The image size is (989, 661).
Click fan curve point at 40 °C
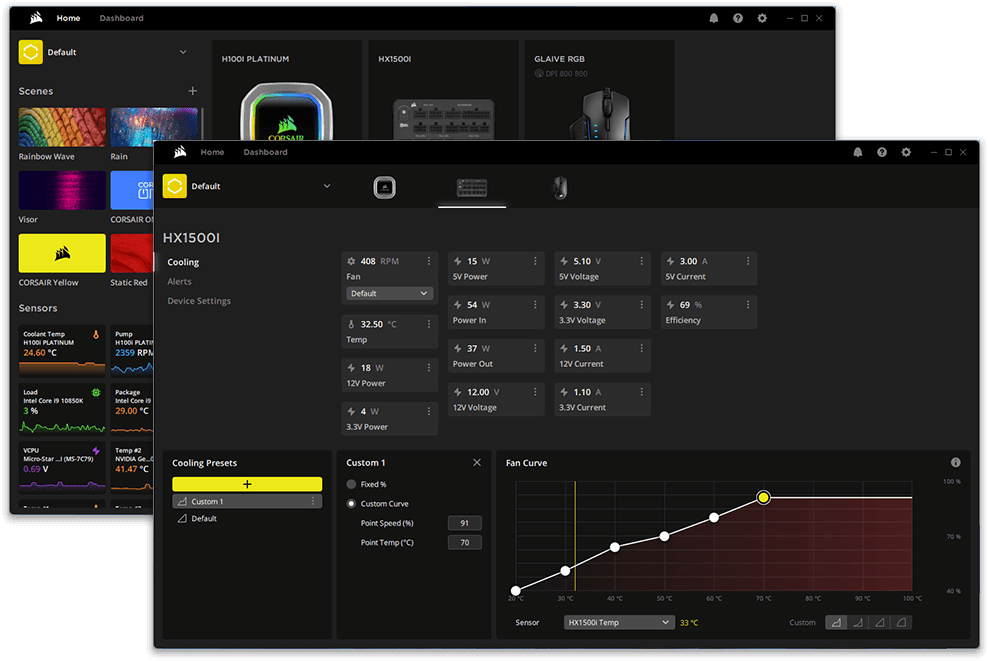tap(615, 547)
